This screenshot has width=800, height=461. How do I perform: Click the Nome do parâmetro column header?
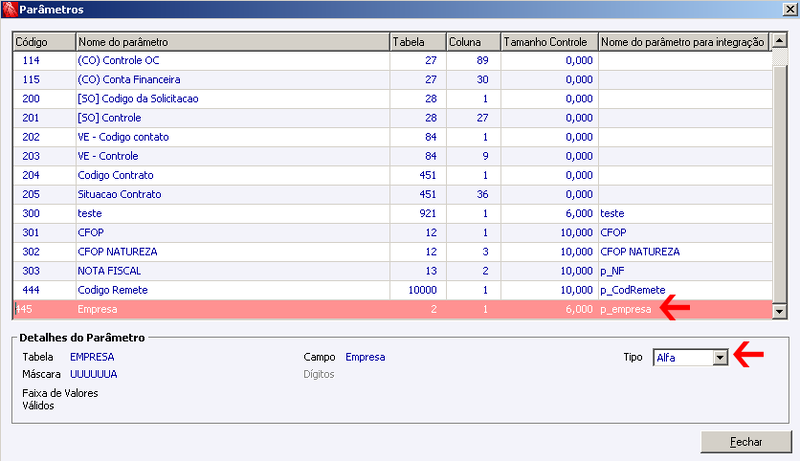233,42
